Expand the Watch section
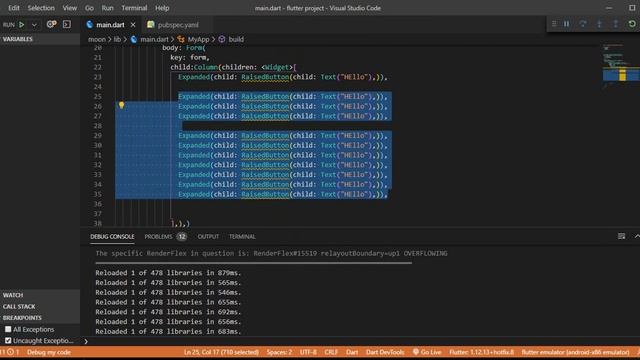This screenshot has width=640, height=360. point(40,295)
